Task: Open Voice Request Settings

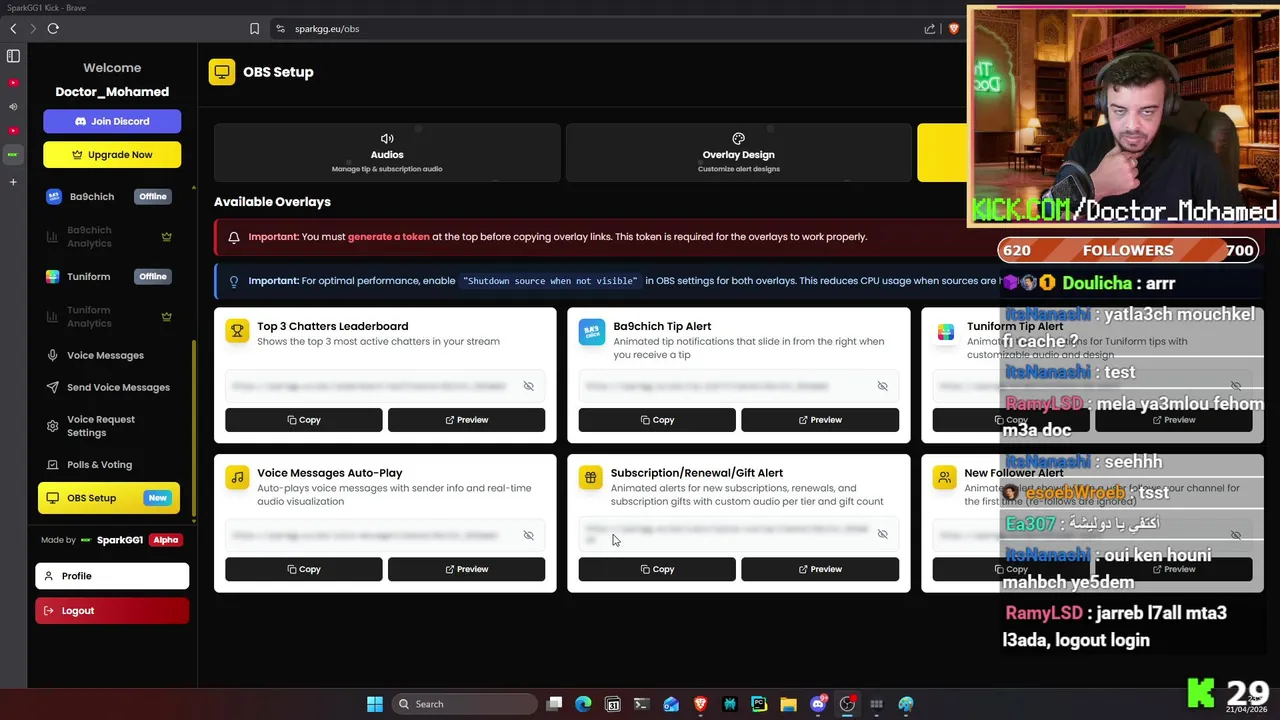Action: tap(109, 426)
